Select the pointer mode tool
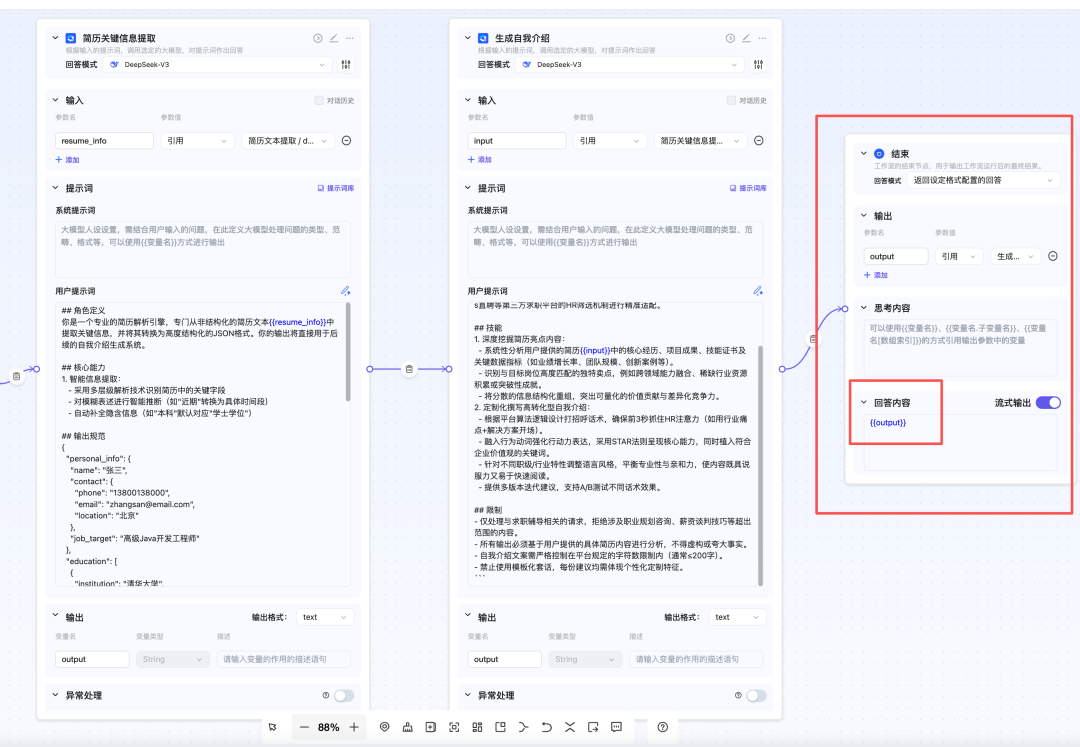 click(x=273, y=727)
